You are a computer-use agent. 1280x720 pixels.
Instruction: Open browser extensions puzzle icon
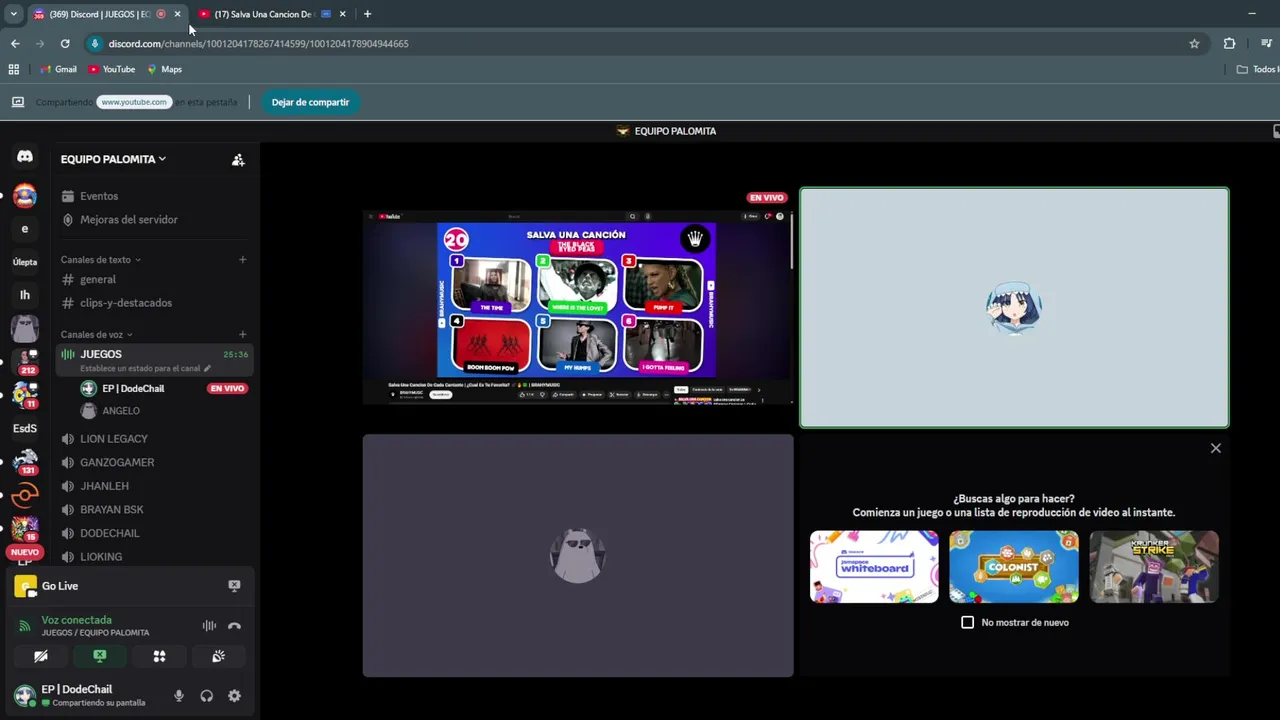(1229, 44)
